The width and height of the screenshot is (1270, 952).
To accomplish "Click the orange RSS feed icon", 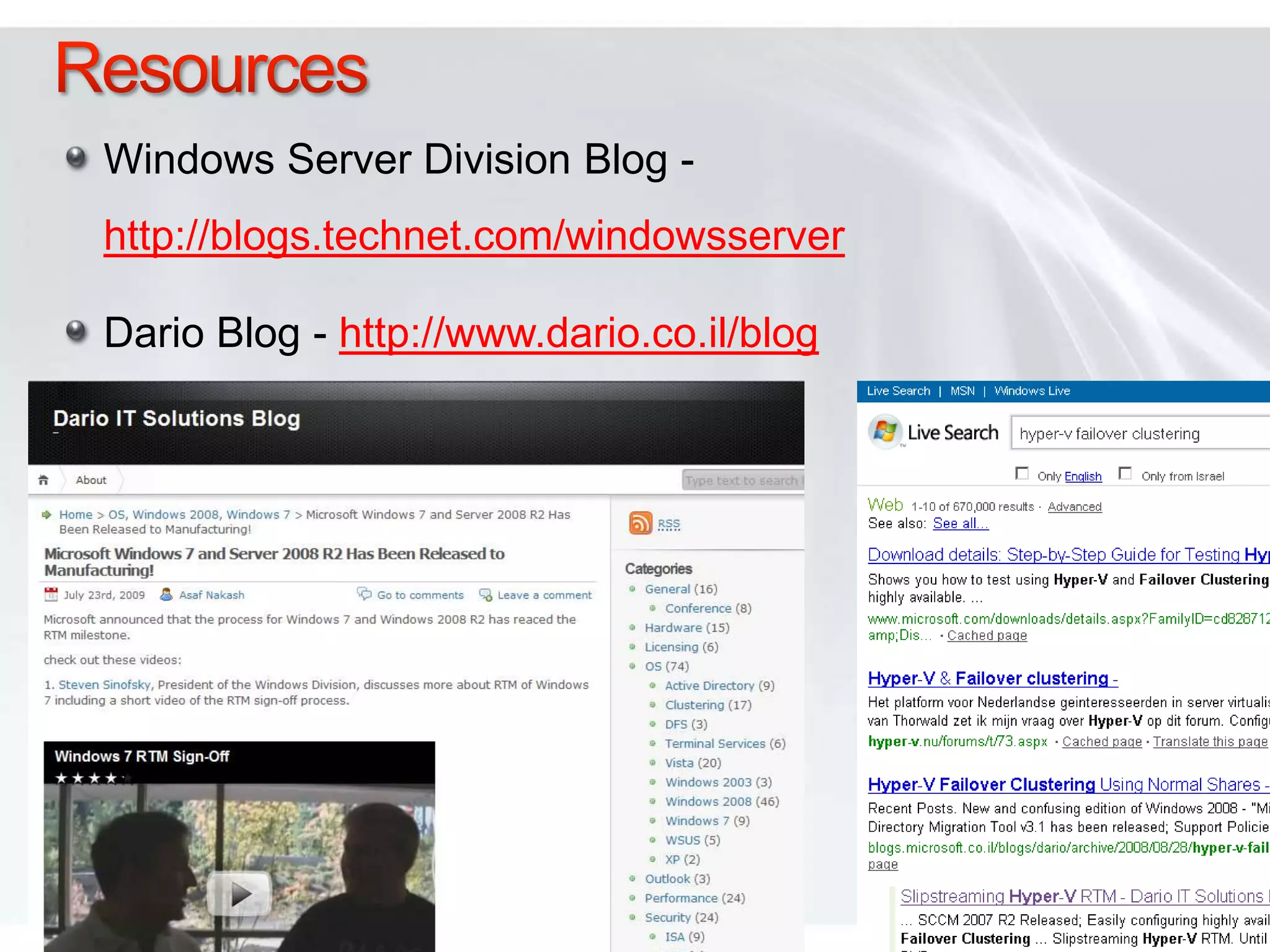I will (x=641, y=523).
